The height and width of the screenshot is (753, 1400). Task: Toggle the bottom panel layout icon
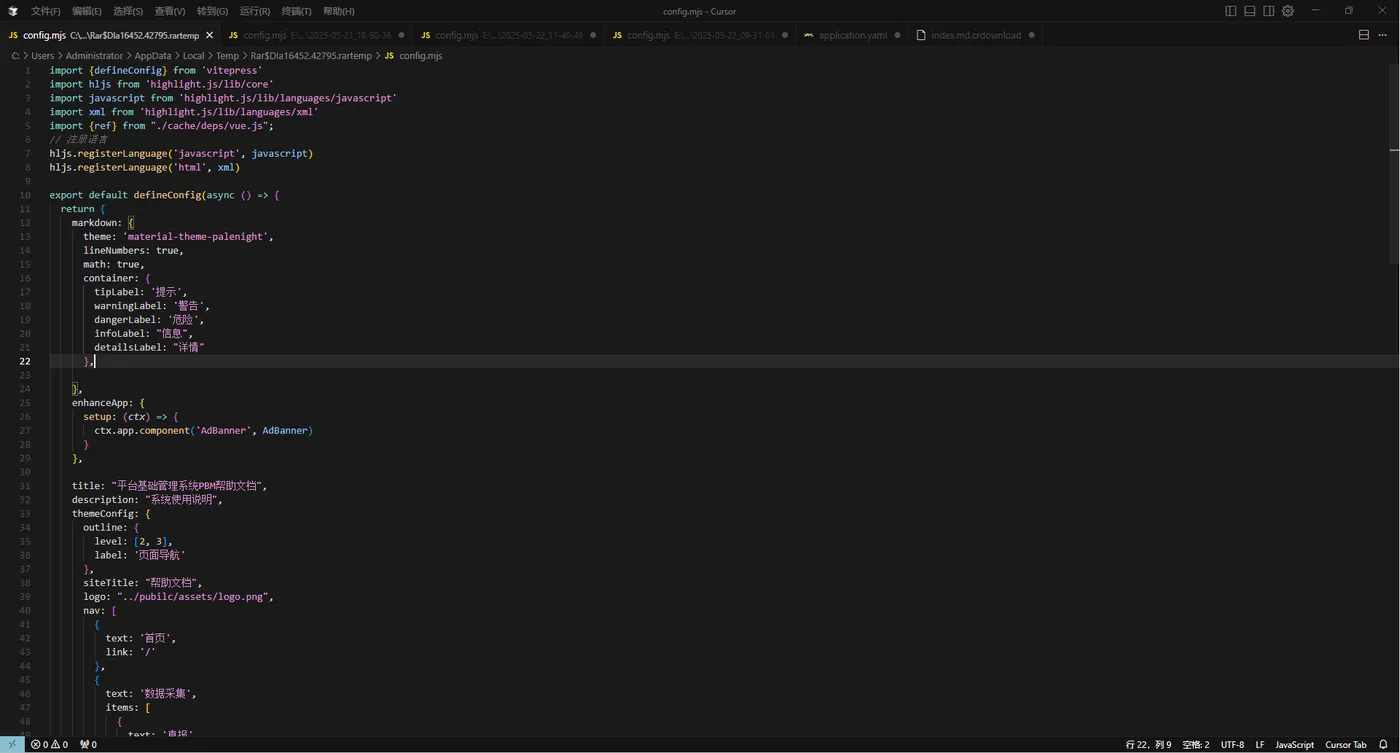point(1250,11)
